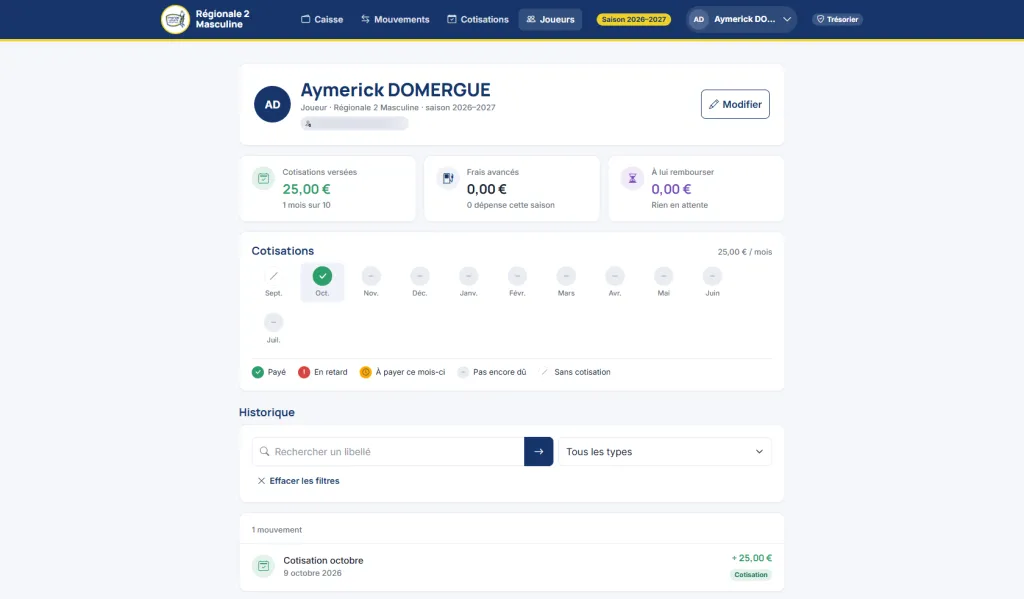Image resolution: width=1024 pixels, height=599 pixels.
Task: Click the 1 mois sur 10 text
Action: 306,205
